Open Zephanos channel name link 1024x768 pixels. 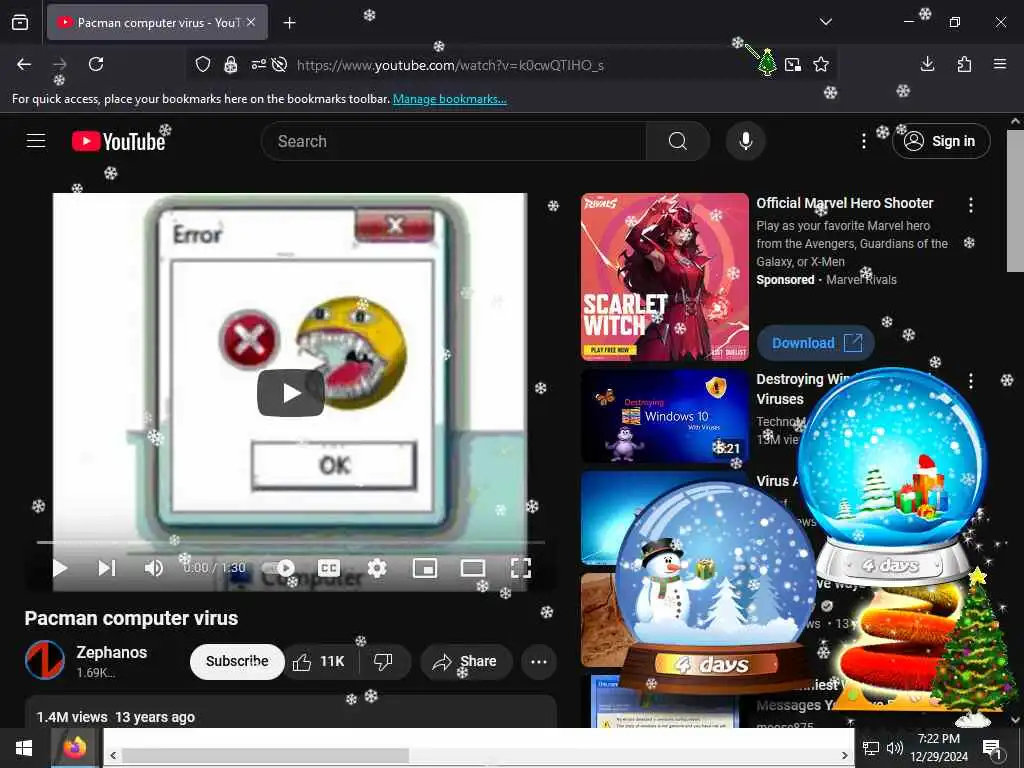[112, 652]
